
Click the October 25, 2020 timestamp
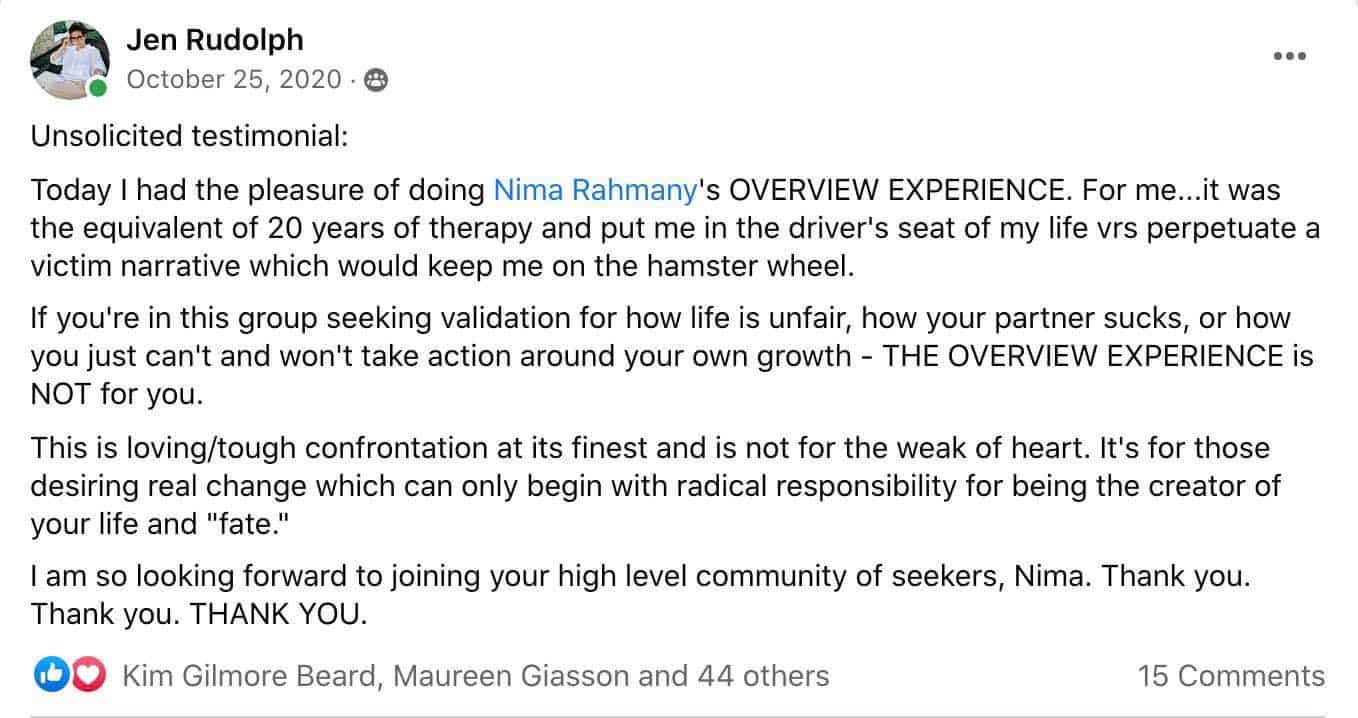(234, 79)
